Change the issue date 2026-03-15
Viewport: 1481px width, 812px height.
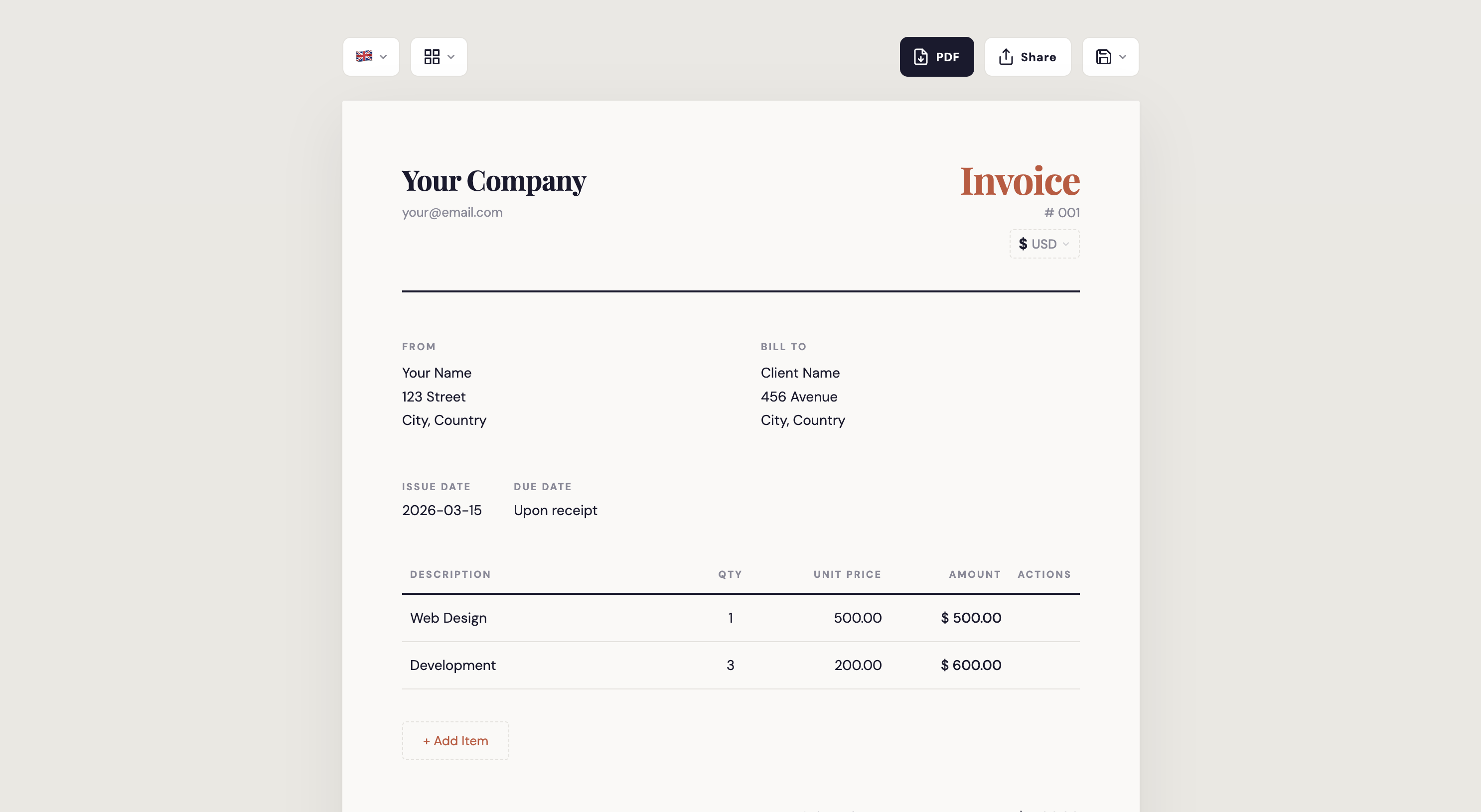click(x=442, y=510)
